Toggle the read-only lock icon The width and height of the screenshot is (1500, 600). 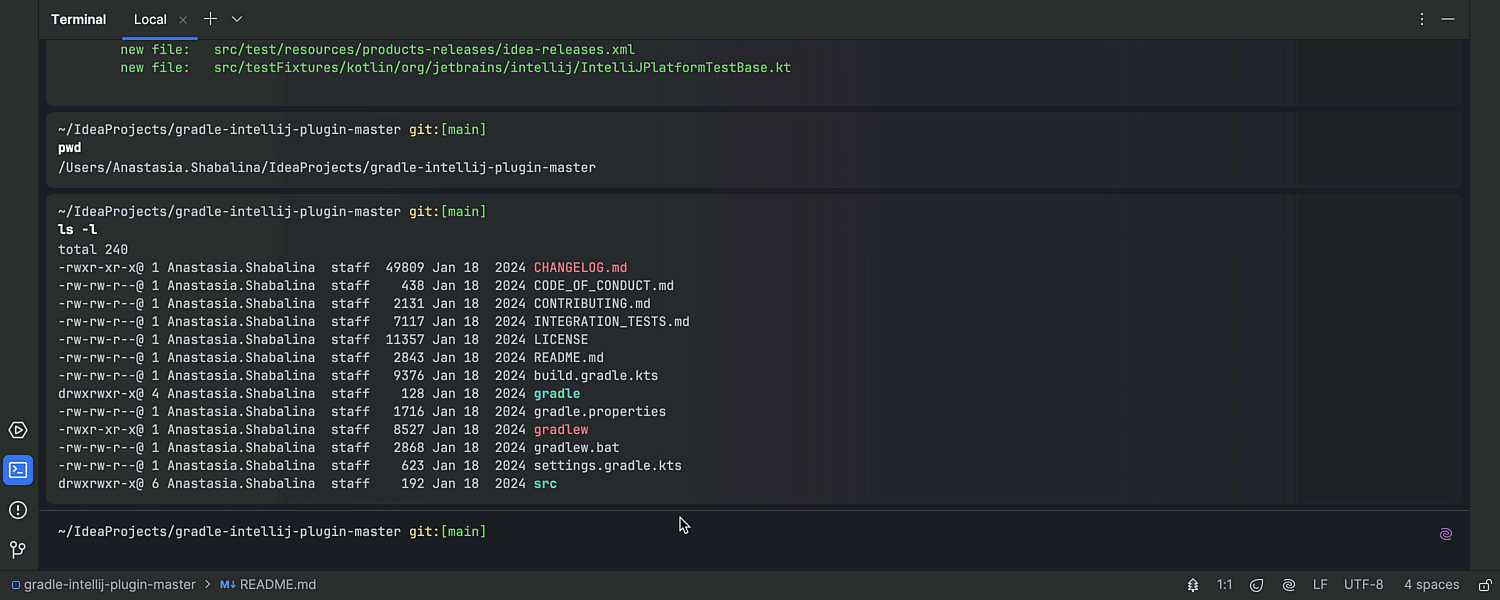pos(1486,585)
